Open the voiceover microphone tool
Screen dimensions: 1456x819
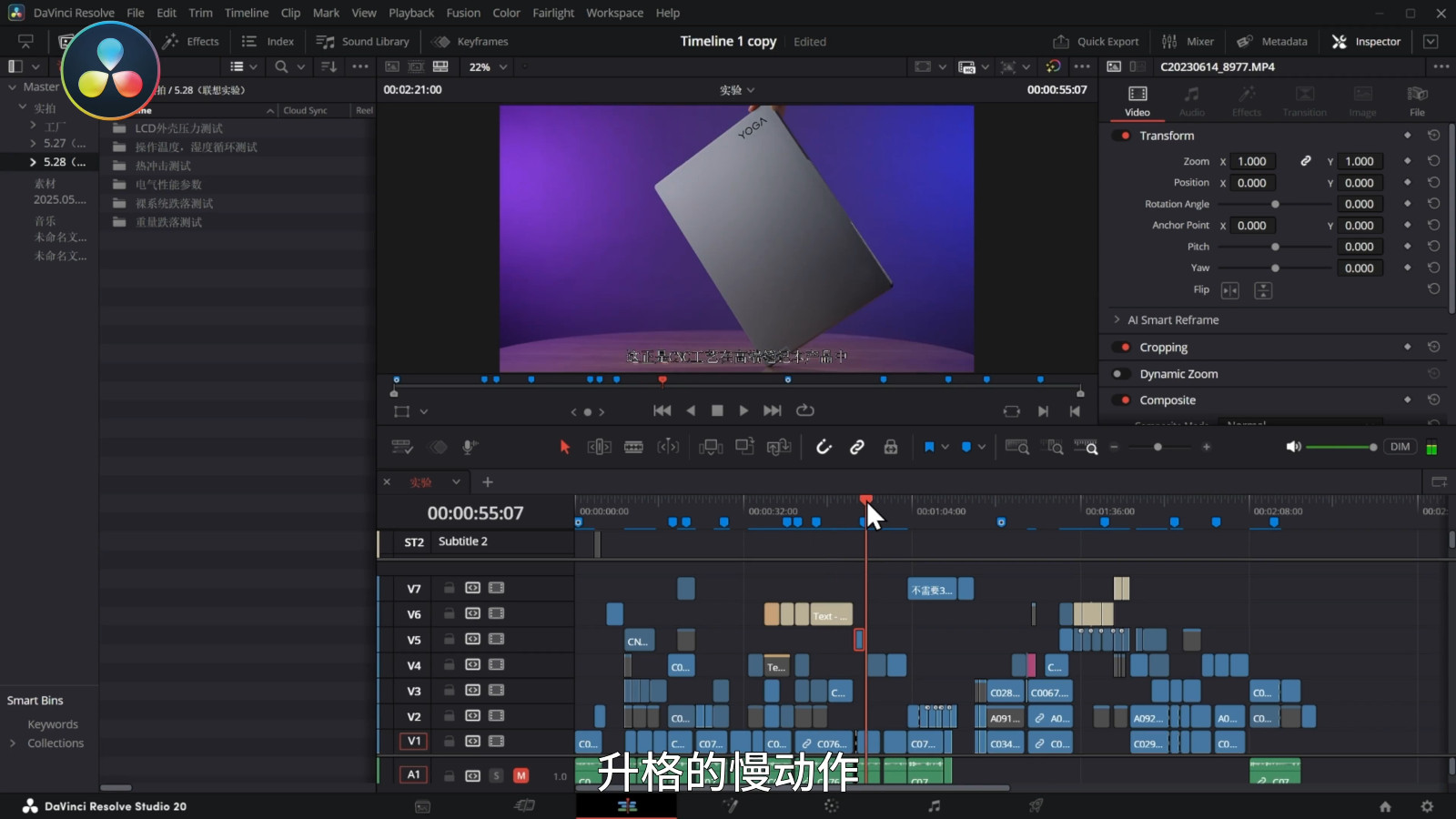pos(469,447)
